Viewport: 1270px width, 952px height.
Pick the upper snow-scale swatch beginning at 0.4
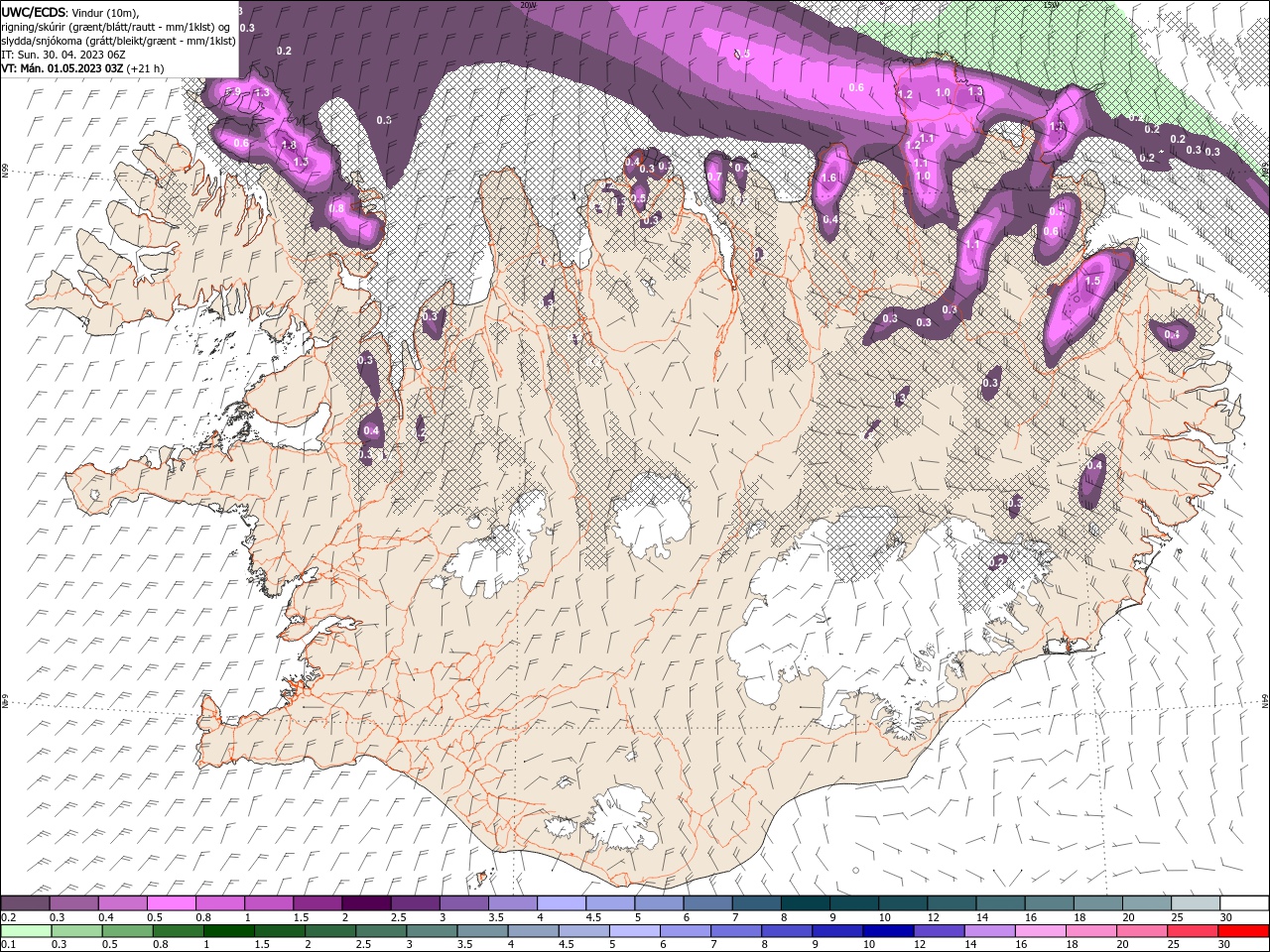(x=122, y=903)
